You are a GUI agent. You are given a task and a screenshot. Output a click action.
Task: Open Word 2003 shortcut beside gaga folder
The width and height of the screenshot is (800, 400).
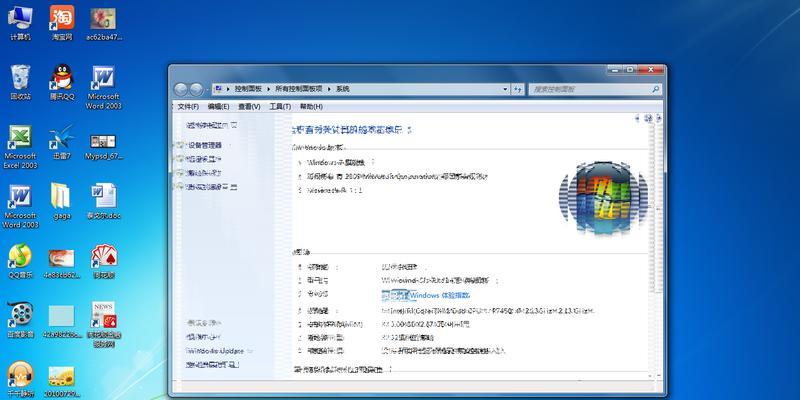20,207
